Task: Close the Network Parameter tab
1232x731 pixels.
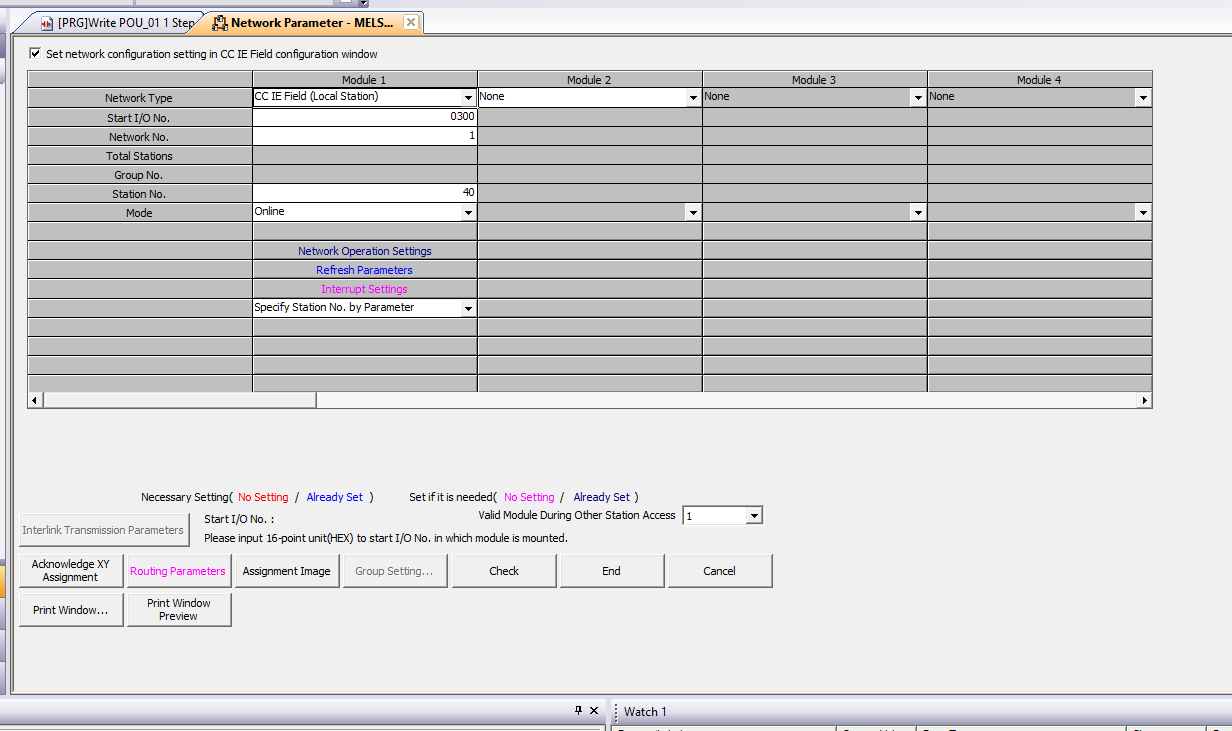Action: tap(411, 22)
